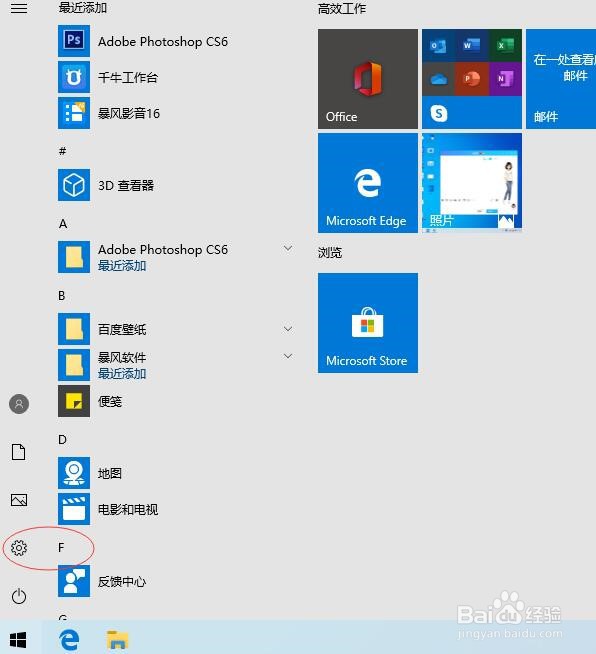Open the 邮件 mail tile
The height and width of the screenshot is (654, 596).
tap(561, 79)
